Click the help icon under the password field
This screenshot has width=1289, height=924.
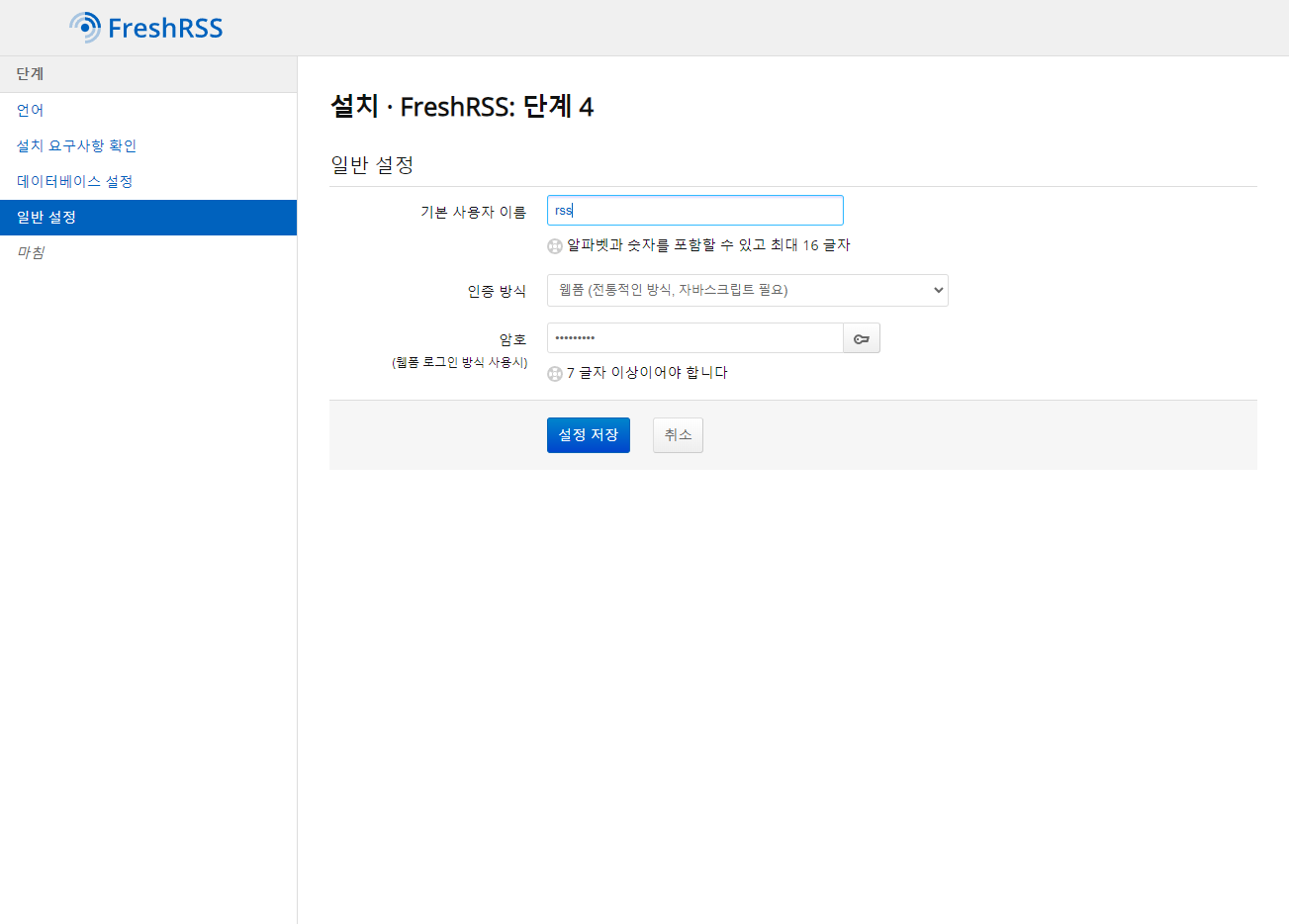click(x=555, y=374)
